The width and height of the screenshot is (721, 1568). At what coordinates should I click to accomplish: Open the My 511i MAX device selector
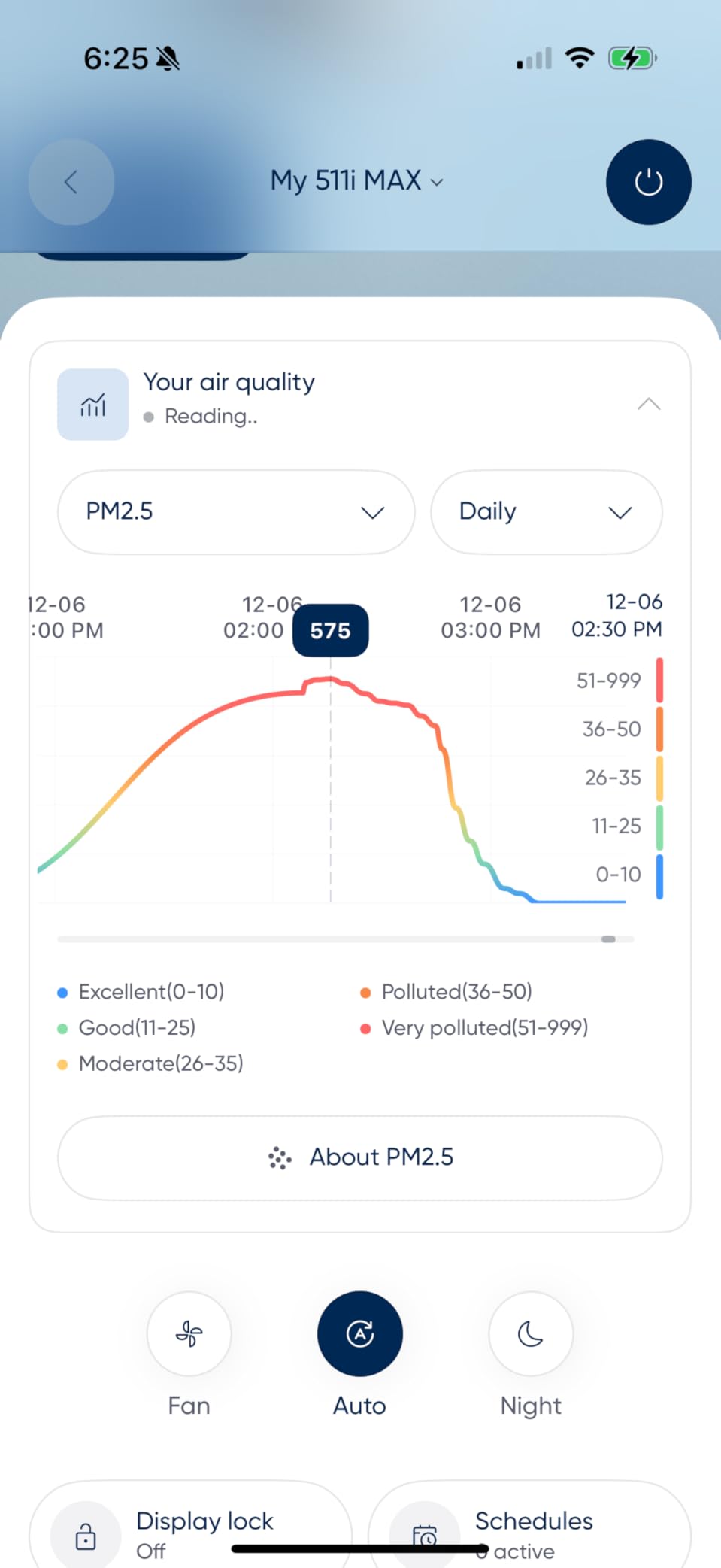pyautogui.click(x=356, y=181)
